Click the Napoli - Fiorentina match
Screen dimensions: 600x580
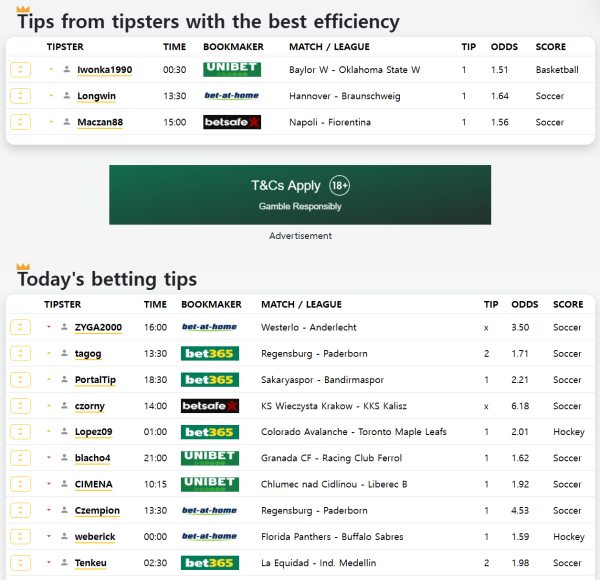(x=329, y=122)
